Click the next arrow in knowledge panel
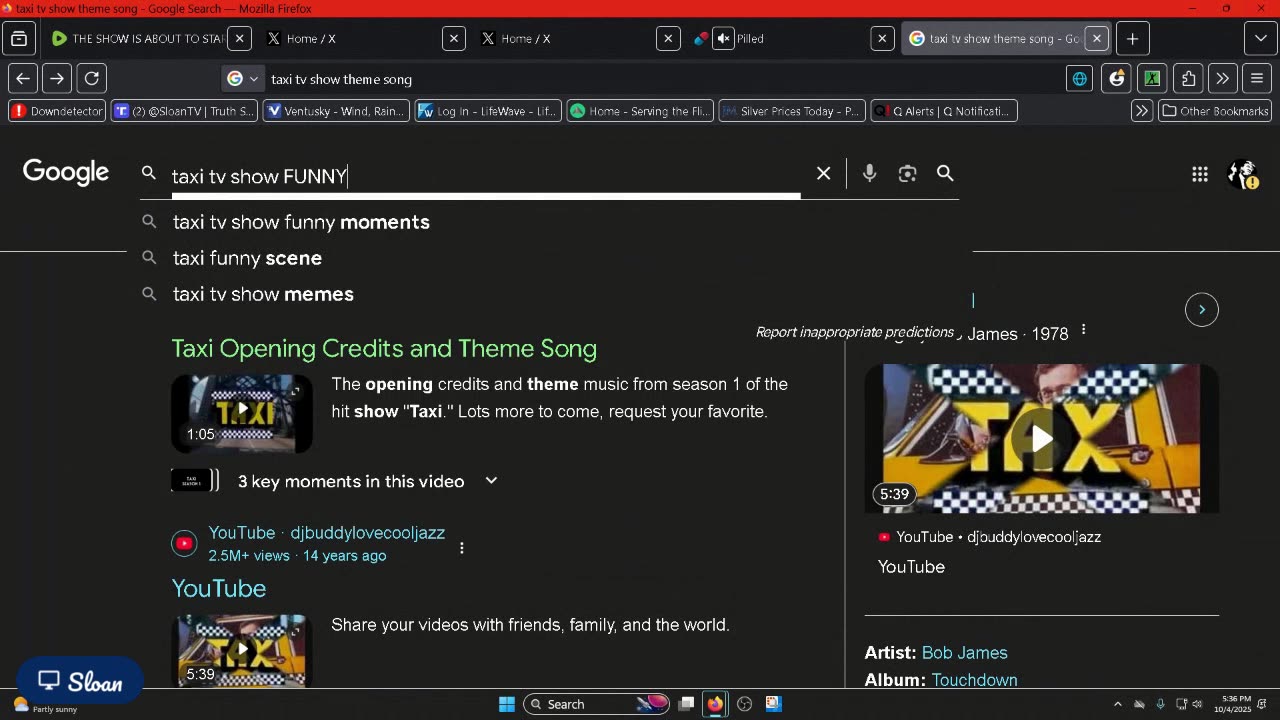1280x720 pixels. pyautogui.click(x=1202, y=310)
